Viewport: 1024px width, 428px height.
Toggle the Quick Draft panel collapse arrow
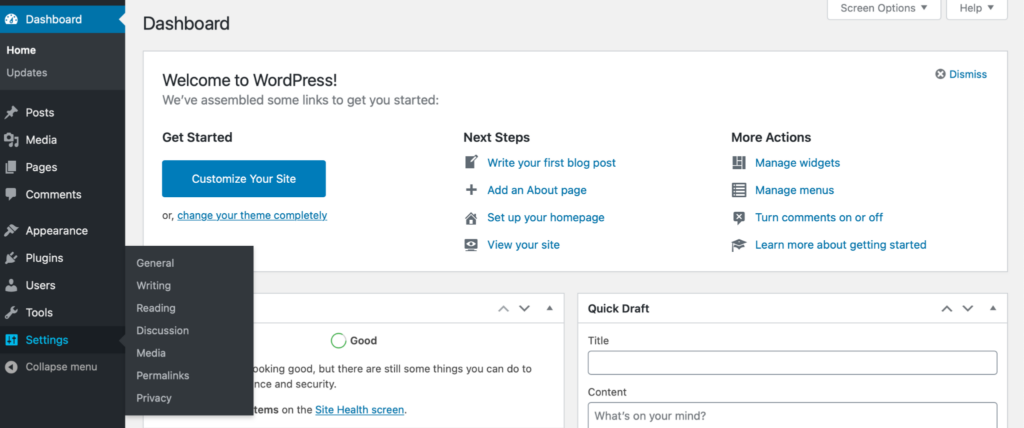pyautogui.click(x=991, y=309)
